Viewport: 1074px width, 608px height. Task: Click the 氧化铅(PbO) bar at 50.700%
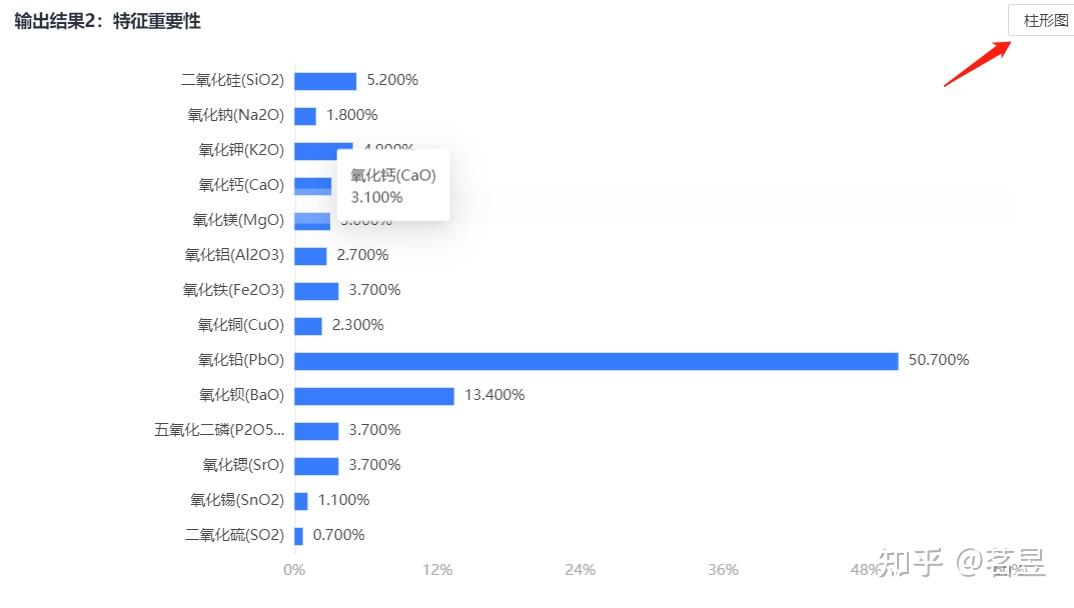(x=596, y=361)
